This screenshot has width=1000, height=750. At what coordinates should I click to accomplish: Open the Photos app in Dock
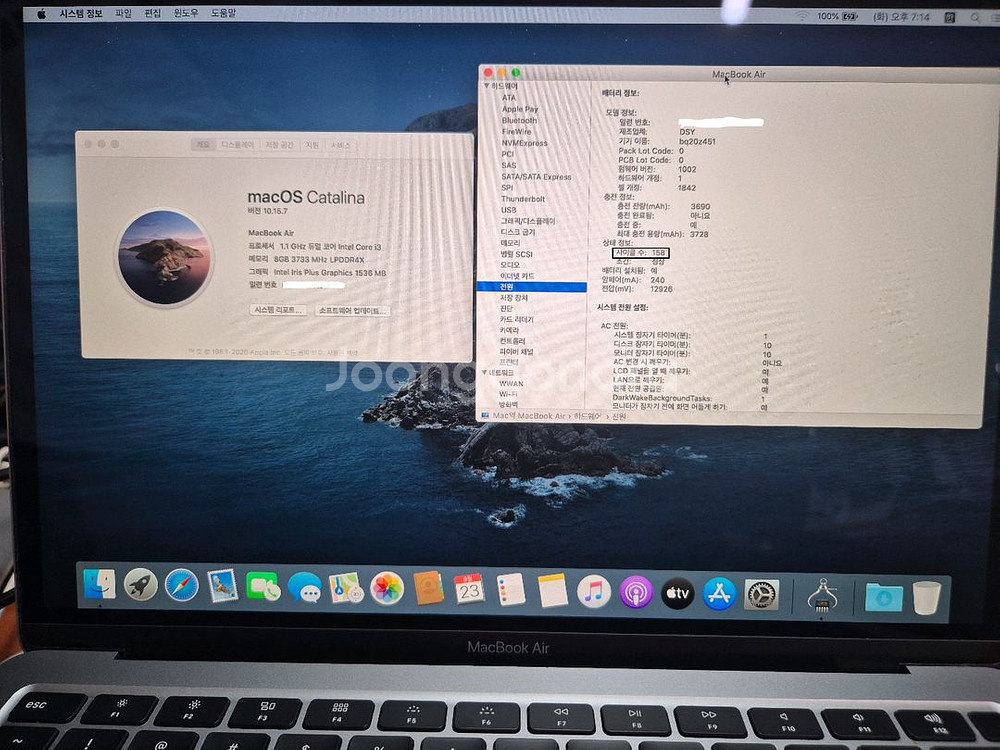point(387,588)
